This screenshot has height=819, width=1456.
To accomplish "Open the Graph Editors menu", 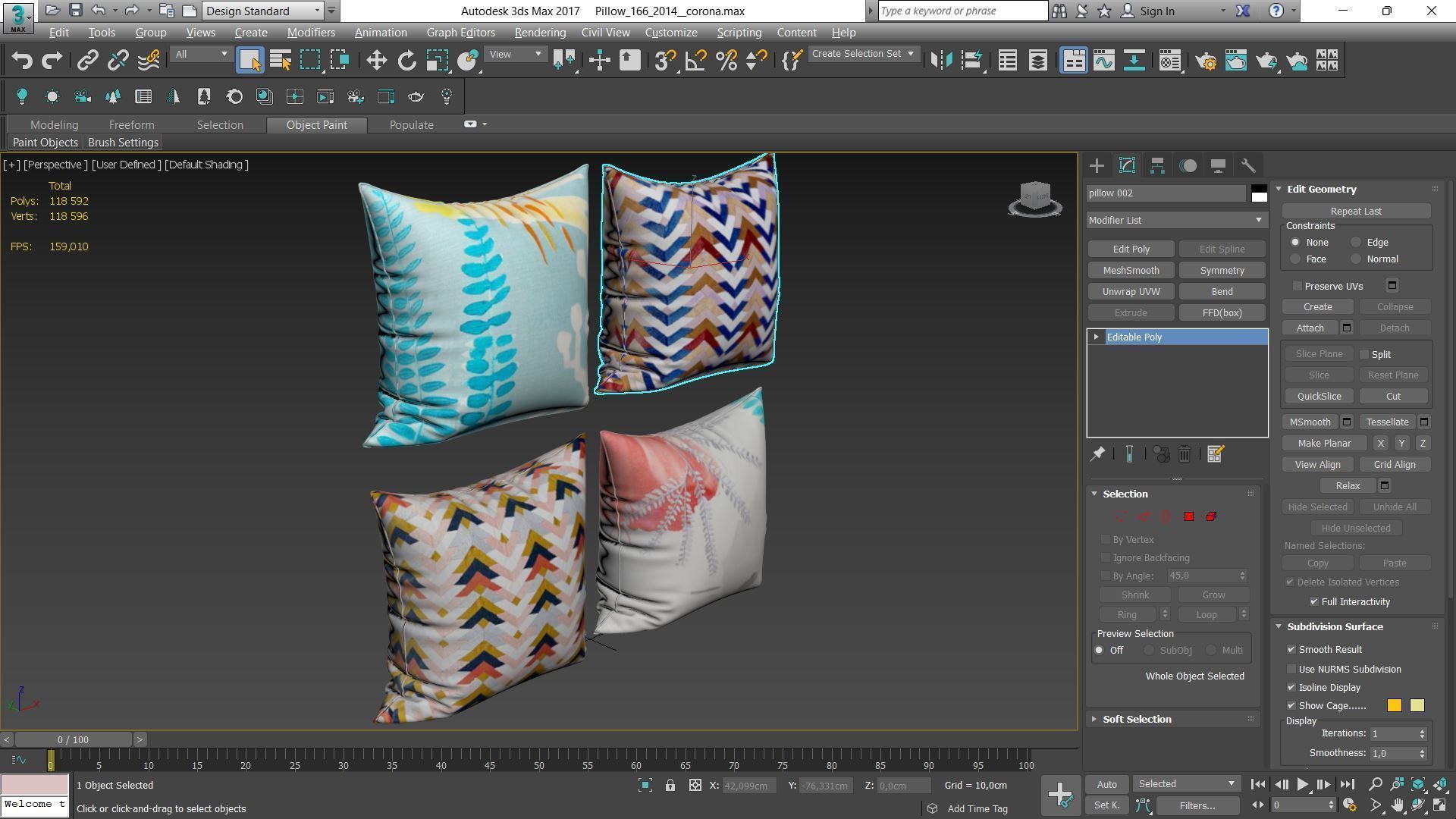I will 460,33.
